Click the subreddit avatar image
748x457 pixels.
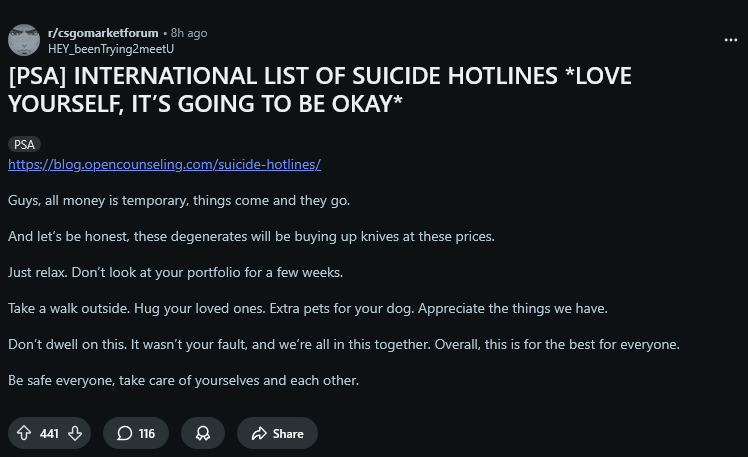[24, 40]
